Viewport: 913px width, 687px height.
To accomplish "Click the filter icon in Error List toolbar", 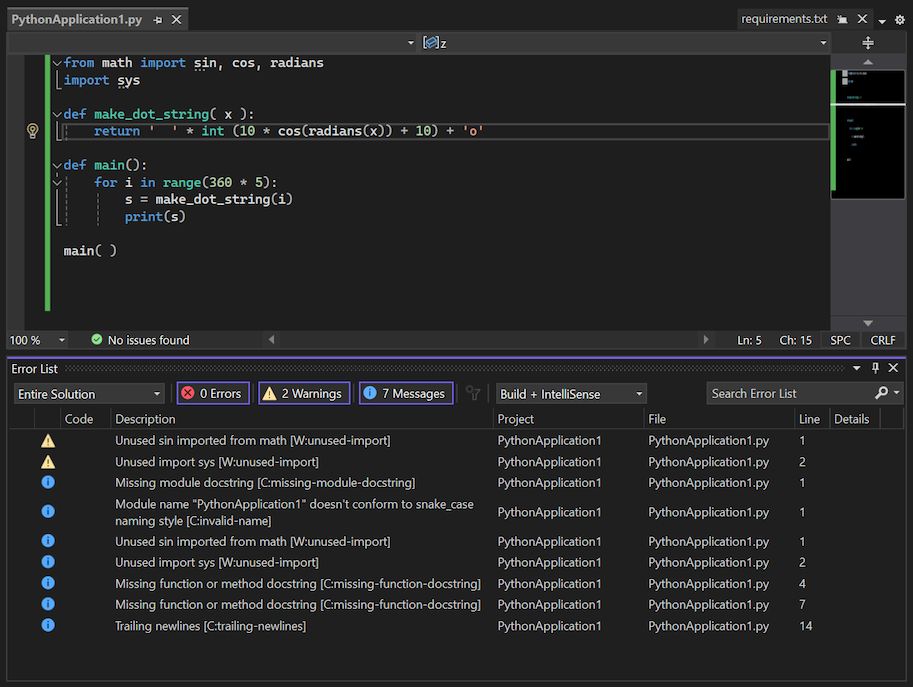I will point(471,393).
